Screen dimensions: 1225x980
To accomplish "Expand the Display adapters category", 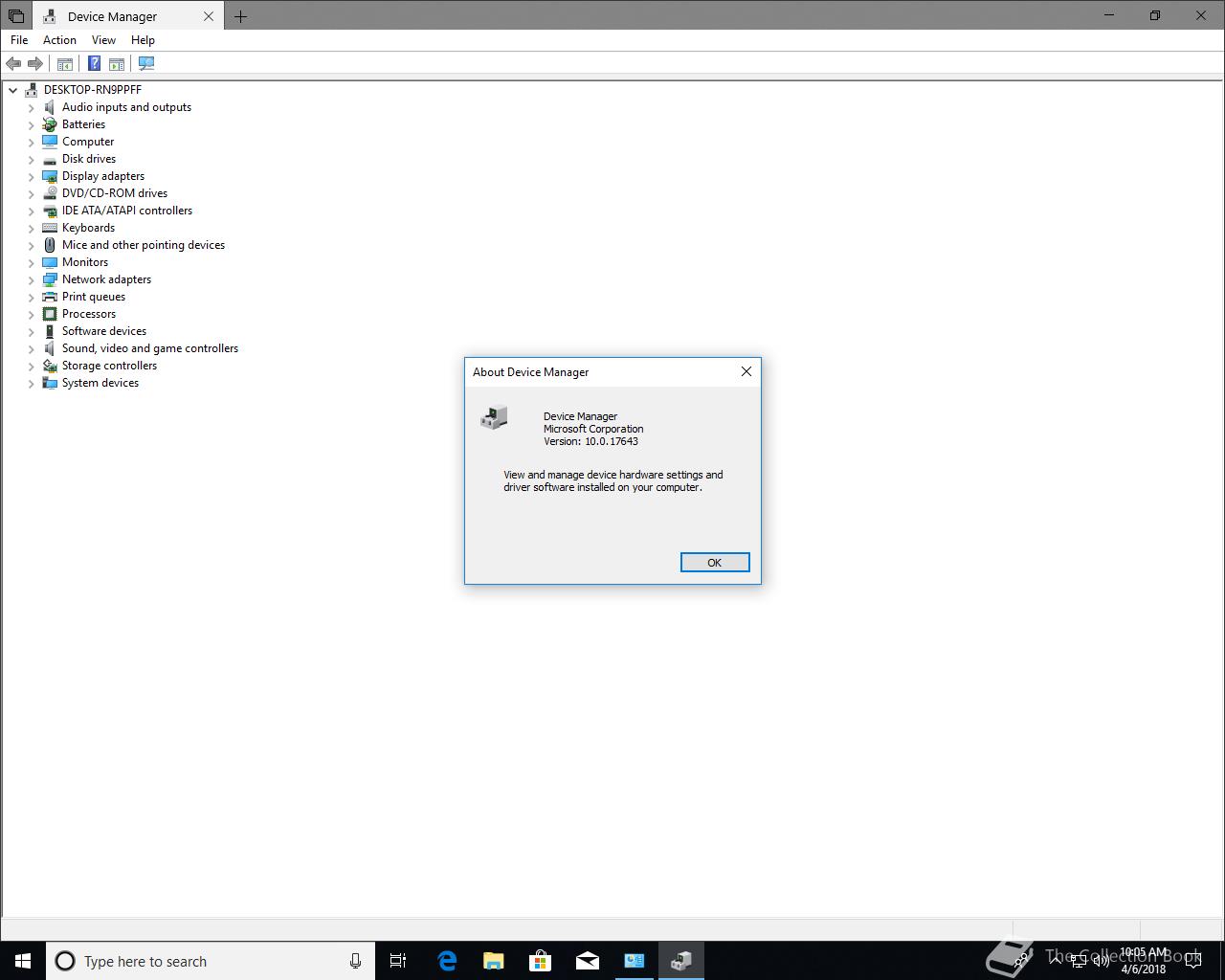I will (x=32, y=176).
